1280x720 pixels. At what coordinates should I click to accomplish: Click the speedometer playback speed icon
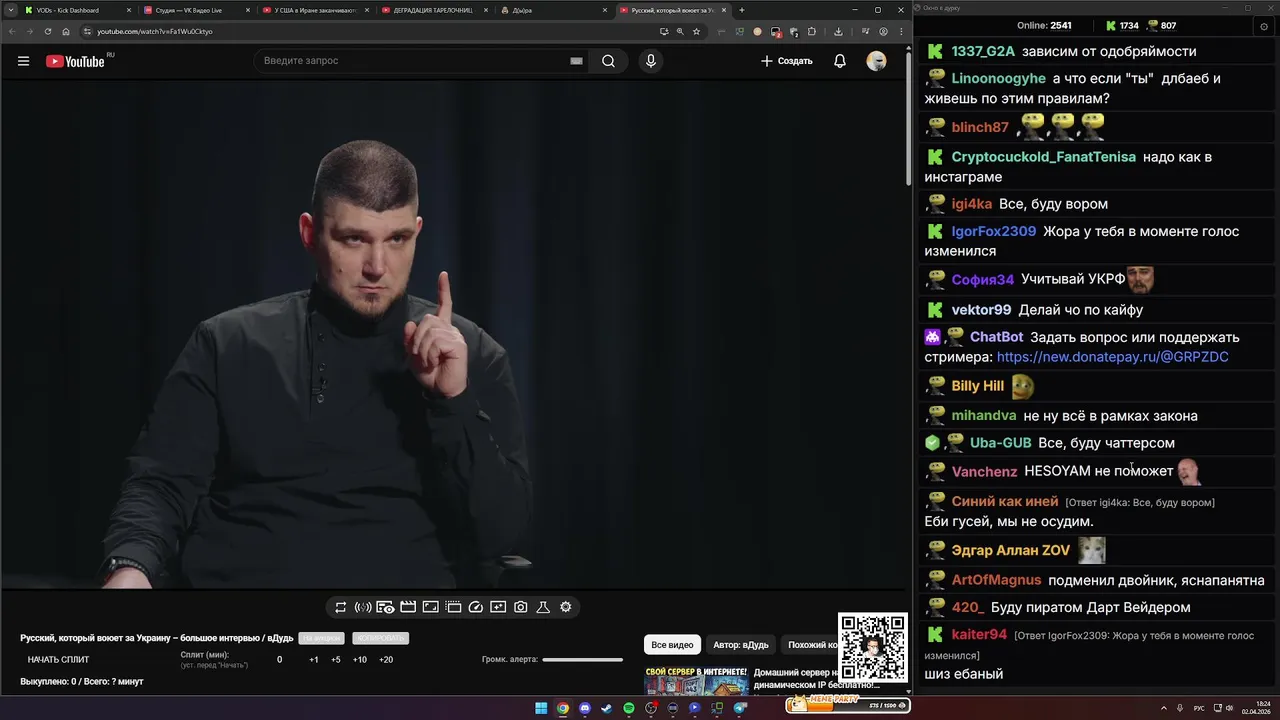[476, 607]
